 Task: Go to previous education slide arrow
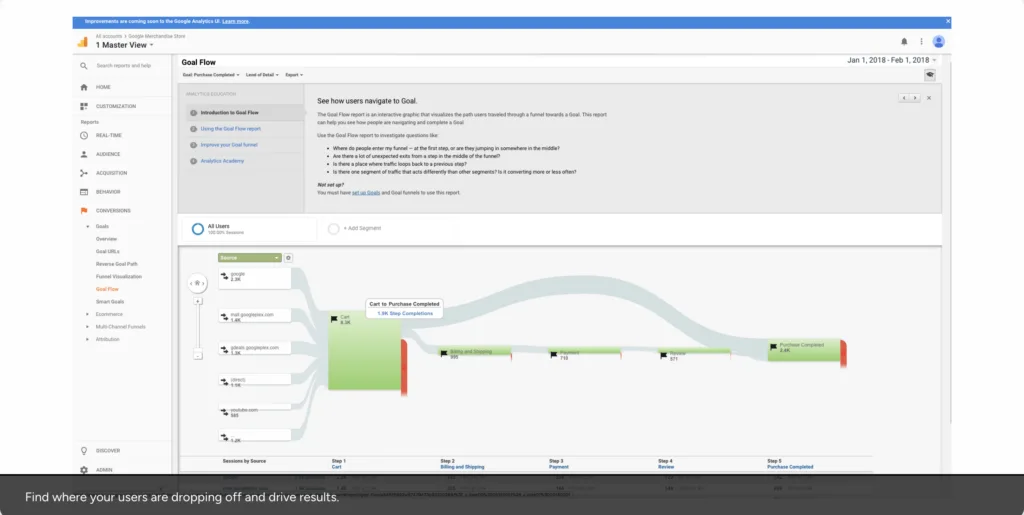(904, 98)
